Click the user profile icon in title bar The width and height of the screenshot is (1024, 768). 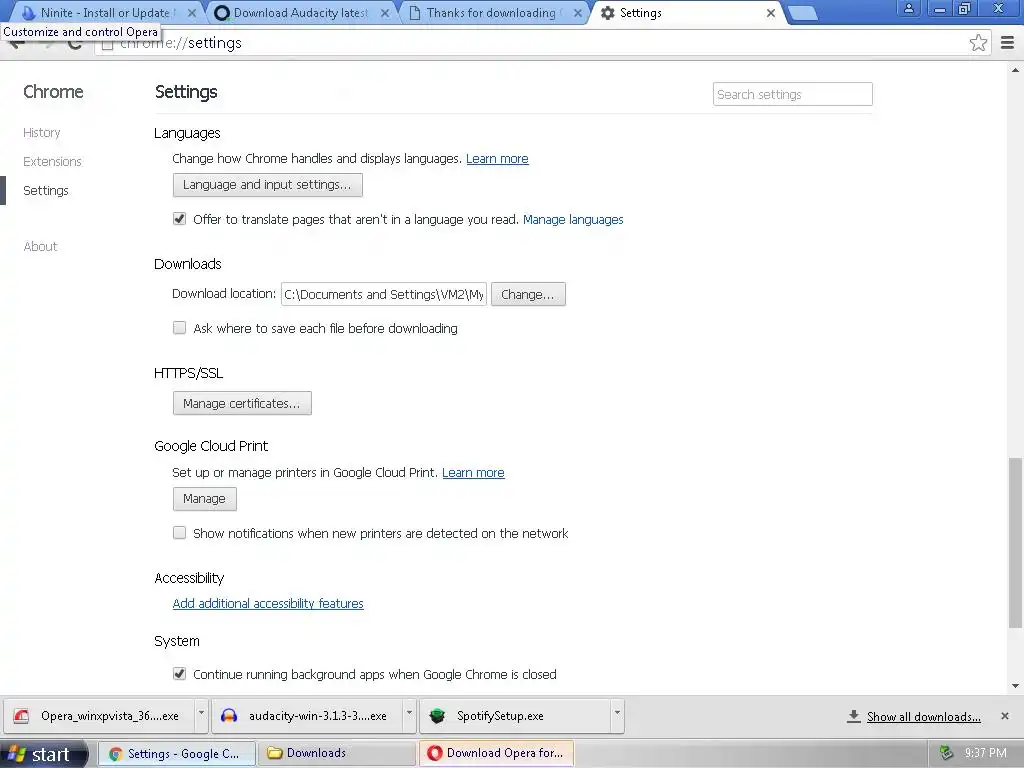point(908,9)
